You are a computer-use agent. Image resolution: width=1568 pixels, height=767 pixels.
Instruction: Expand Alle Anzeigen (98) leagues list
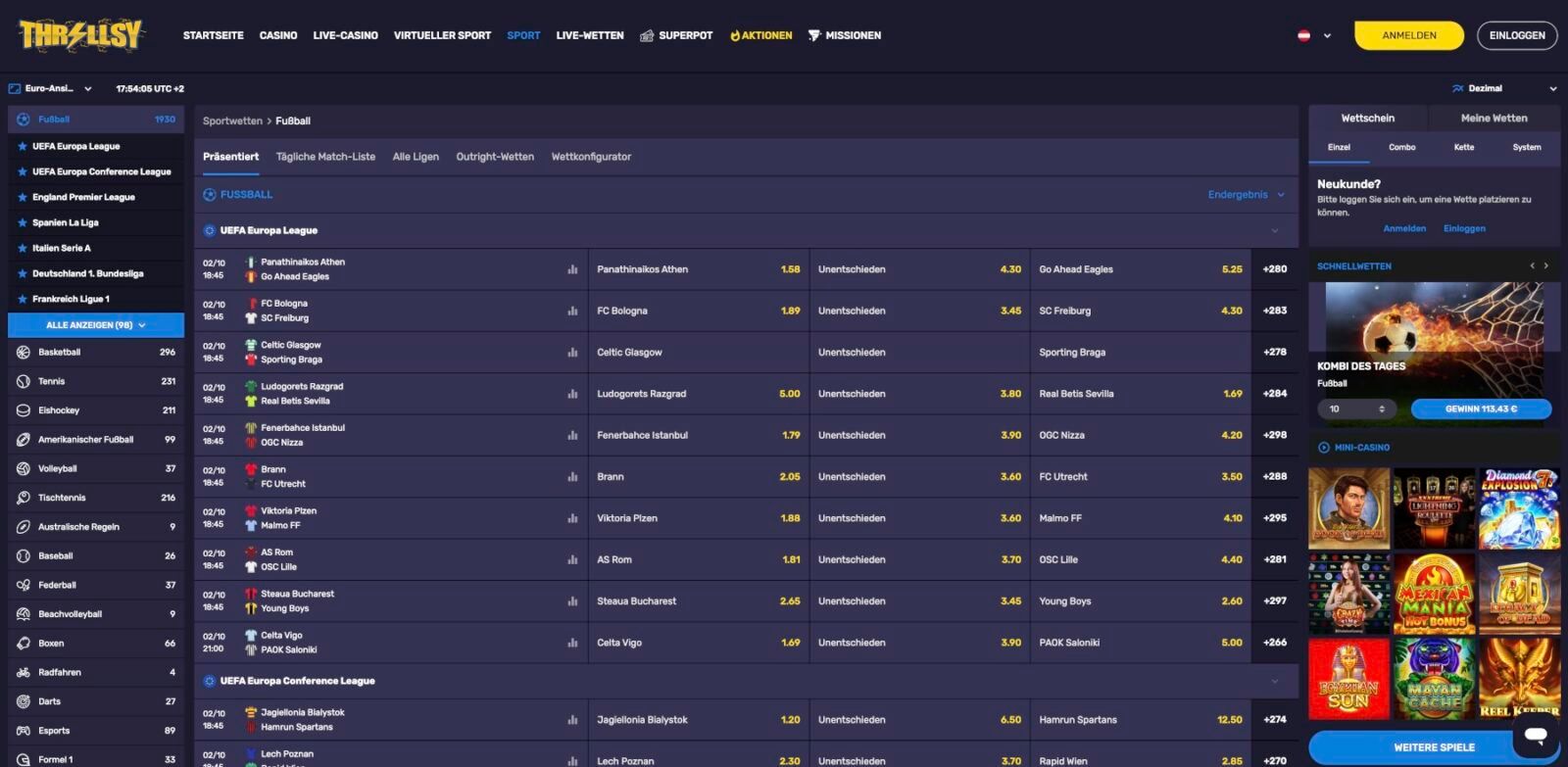[x=96, y=325]
